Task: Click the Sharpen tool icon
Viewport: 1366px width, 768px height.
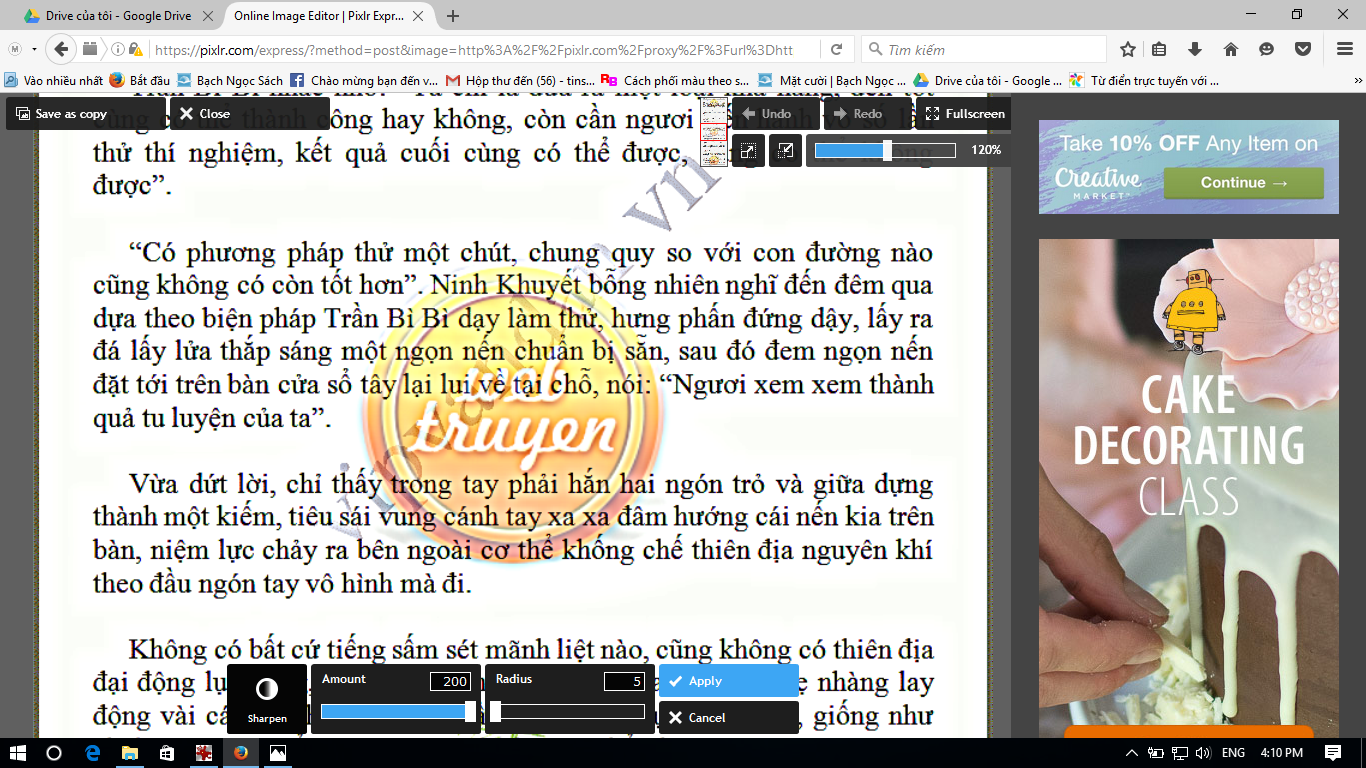Action: (267, 690)
